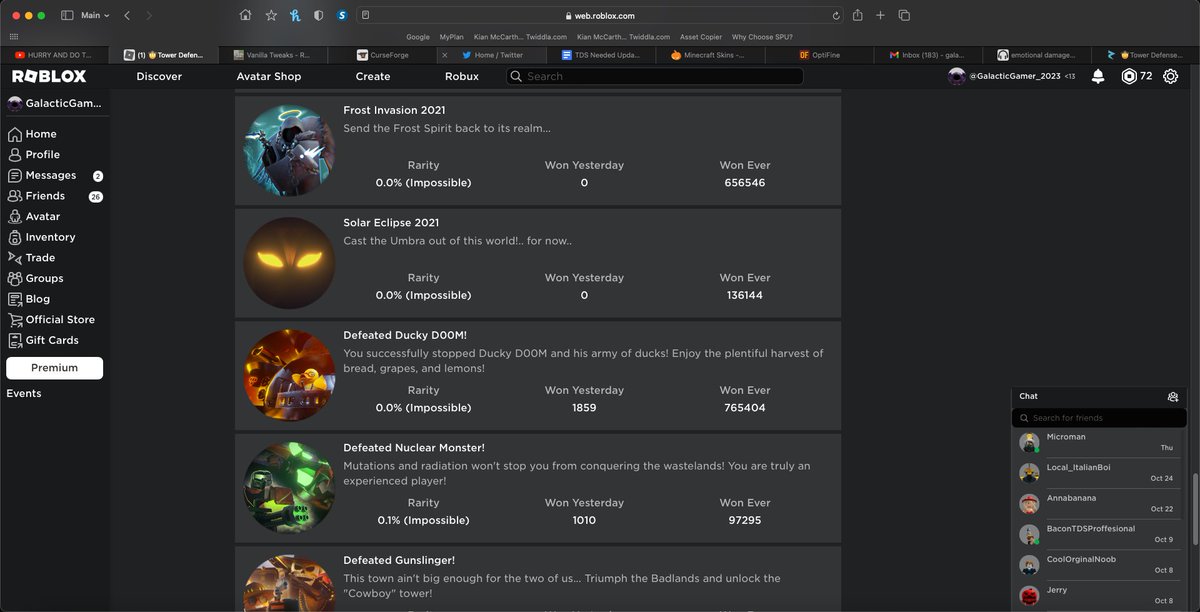The width and height of the screenshot is (1200, 612).
Task: Open a new tab with plus icon
Action: coord(880,15)
